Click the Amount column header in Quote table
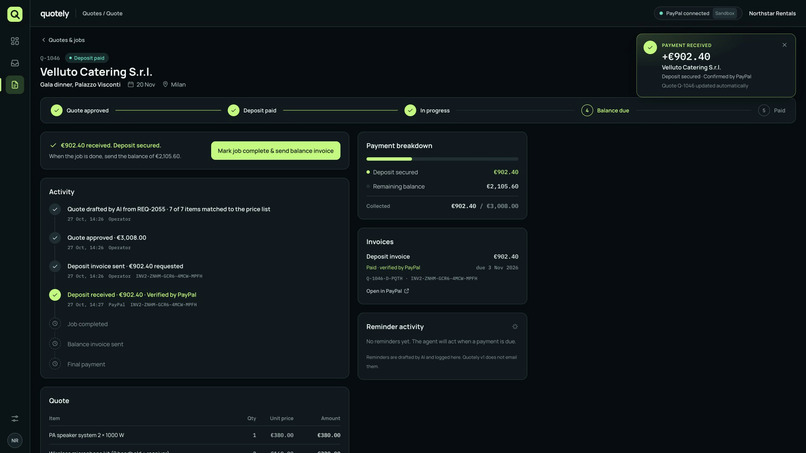806x453 pixels. coord(330,419)
